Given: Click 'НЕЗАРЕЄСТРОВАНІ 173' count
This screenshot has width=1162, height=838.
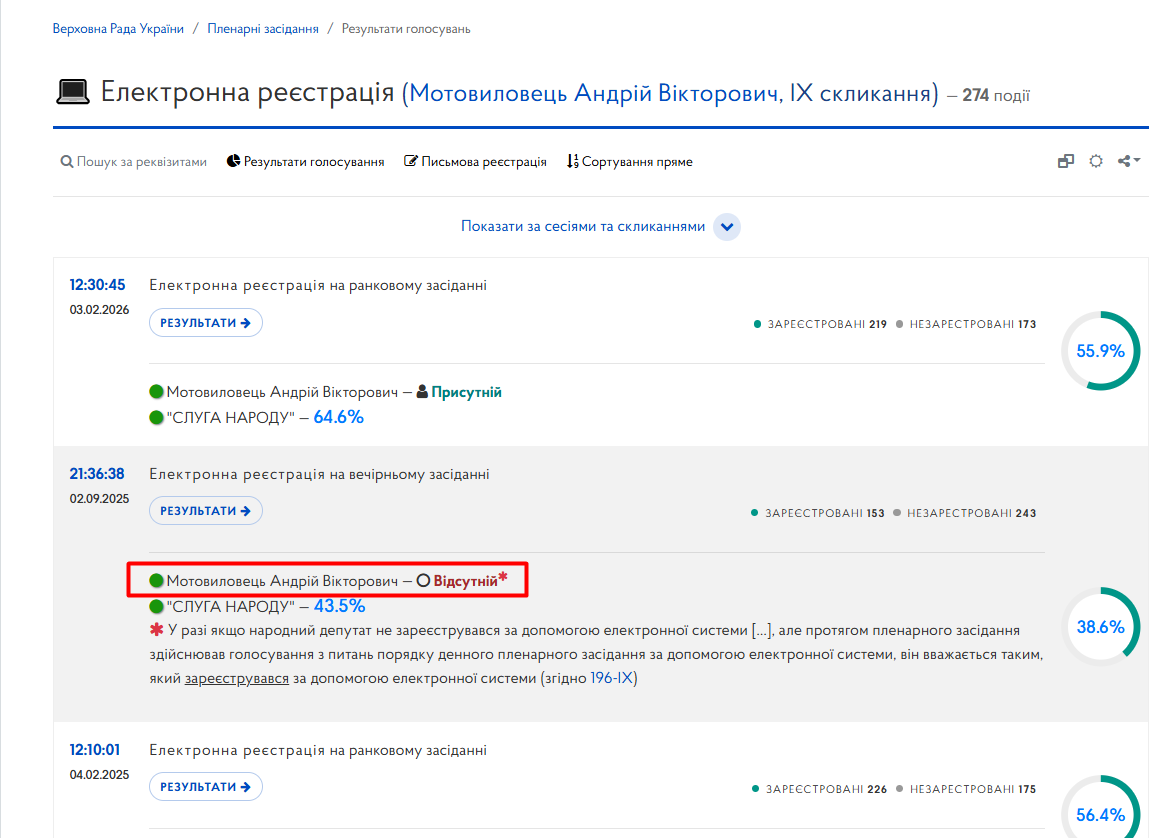Looking at the screenshot, I should (x=966, y=324).
